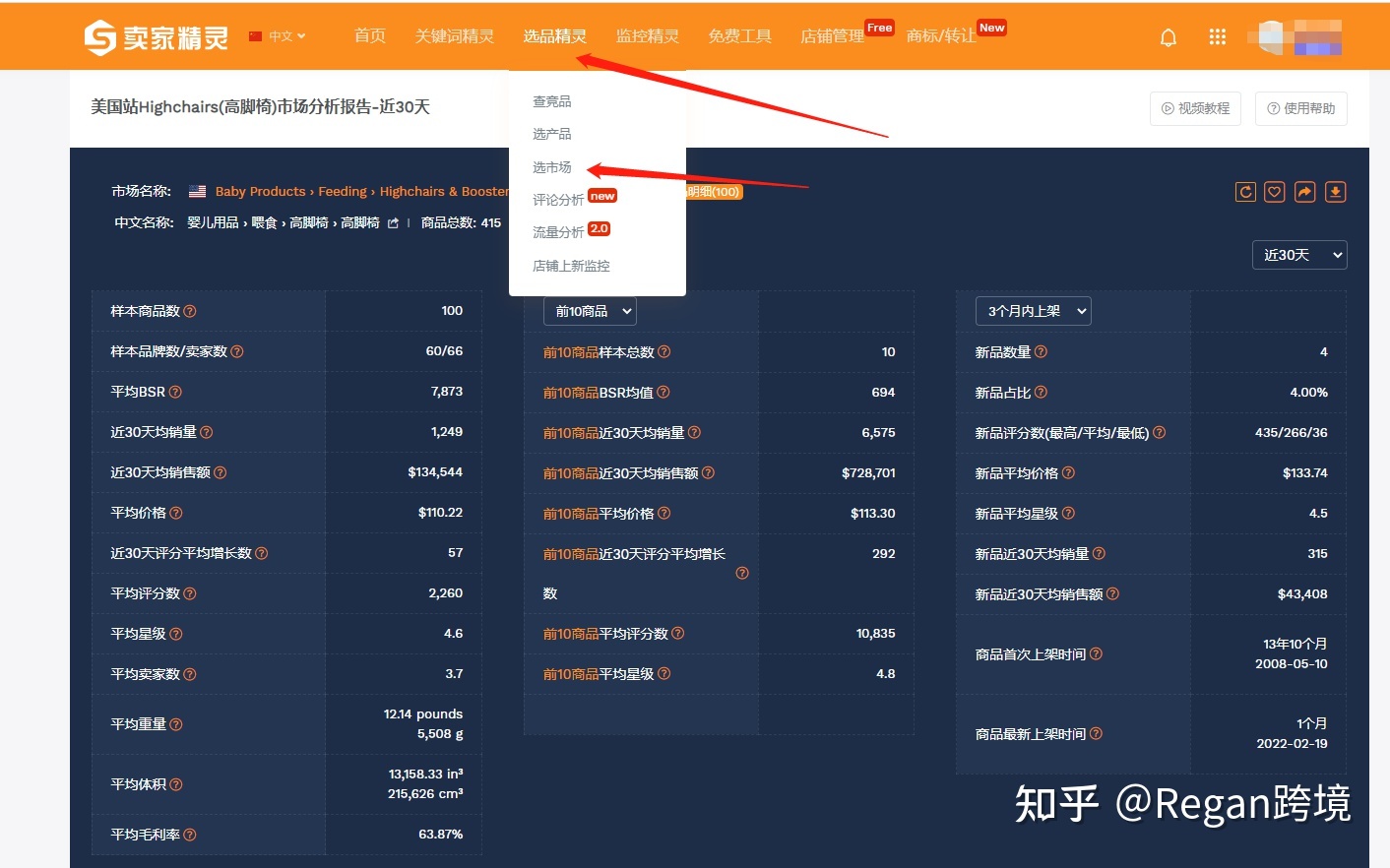Click the 卖家精灵 logo in header
1390x868 pixels.
click(157, 37)
